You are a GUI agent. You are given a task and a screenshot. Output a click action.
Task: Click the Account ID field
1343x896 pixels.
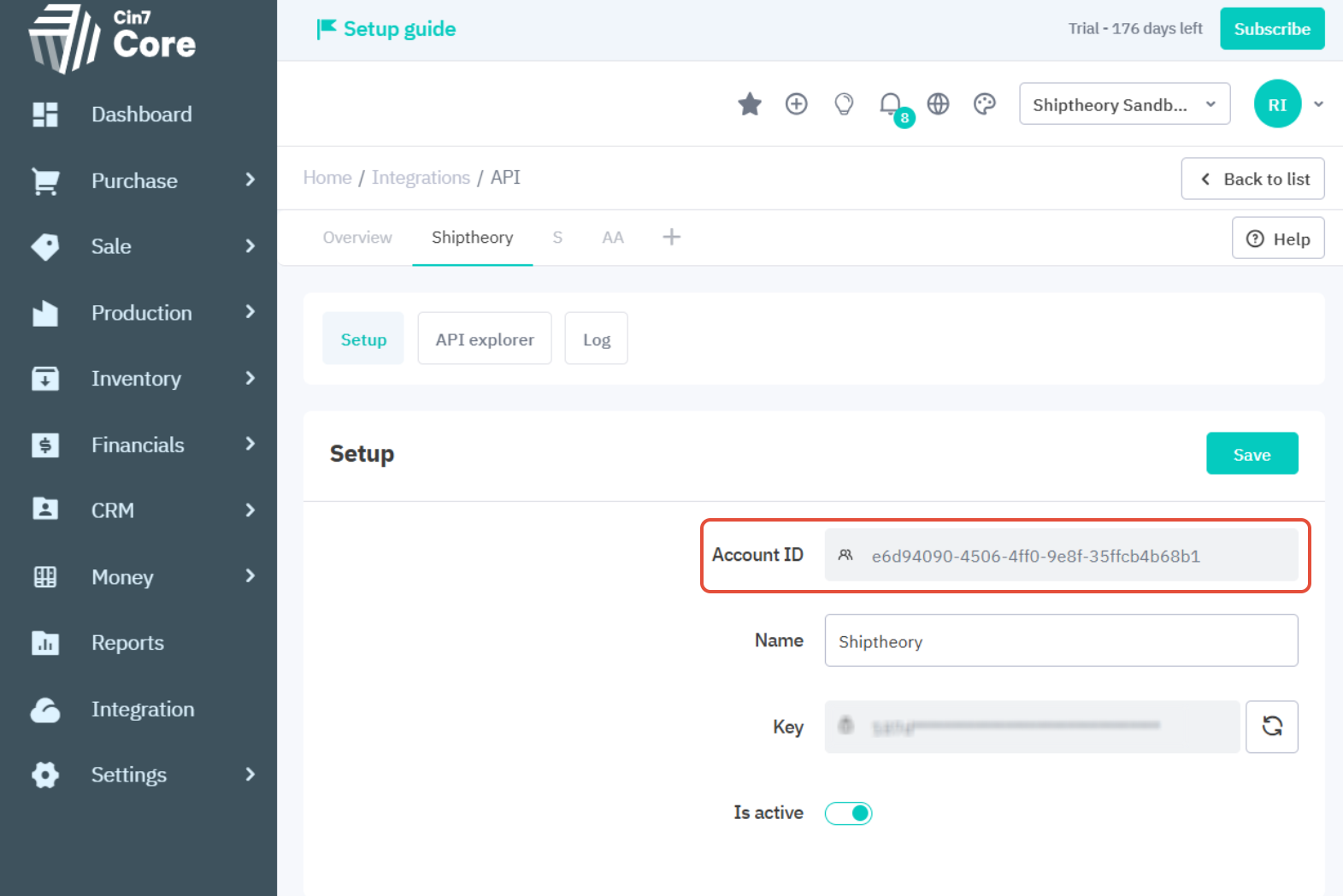coord(1061,555)
